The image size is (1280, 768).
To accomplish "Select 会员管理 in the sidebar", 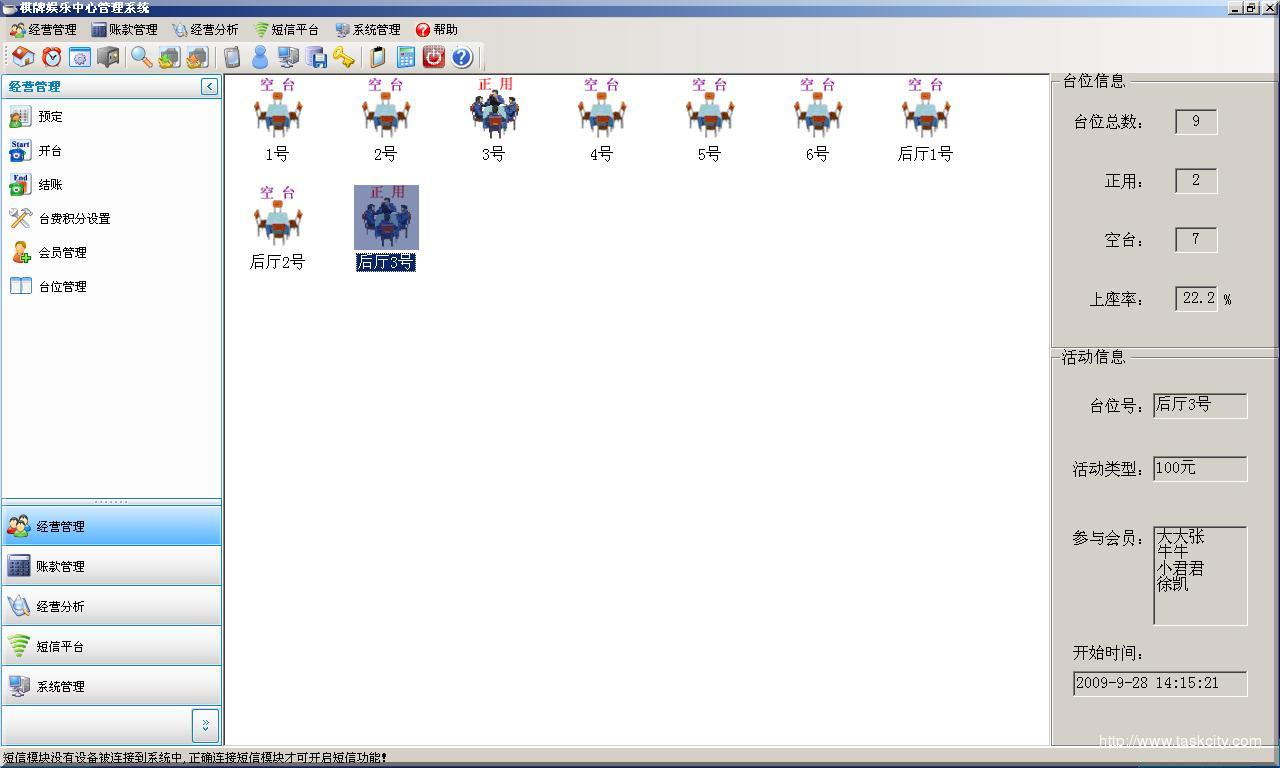I will 62,253.
